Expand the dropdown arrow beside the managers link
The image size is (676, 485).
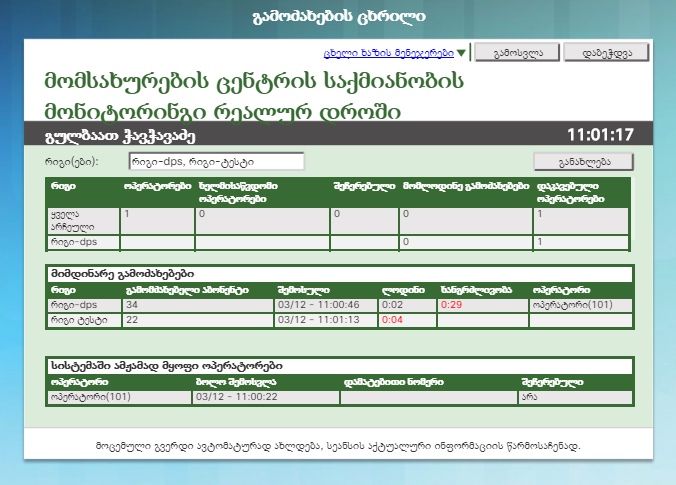pos(461,53)
